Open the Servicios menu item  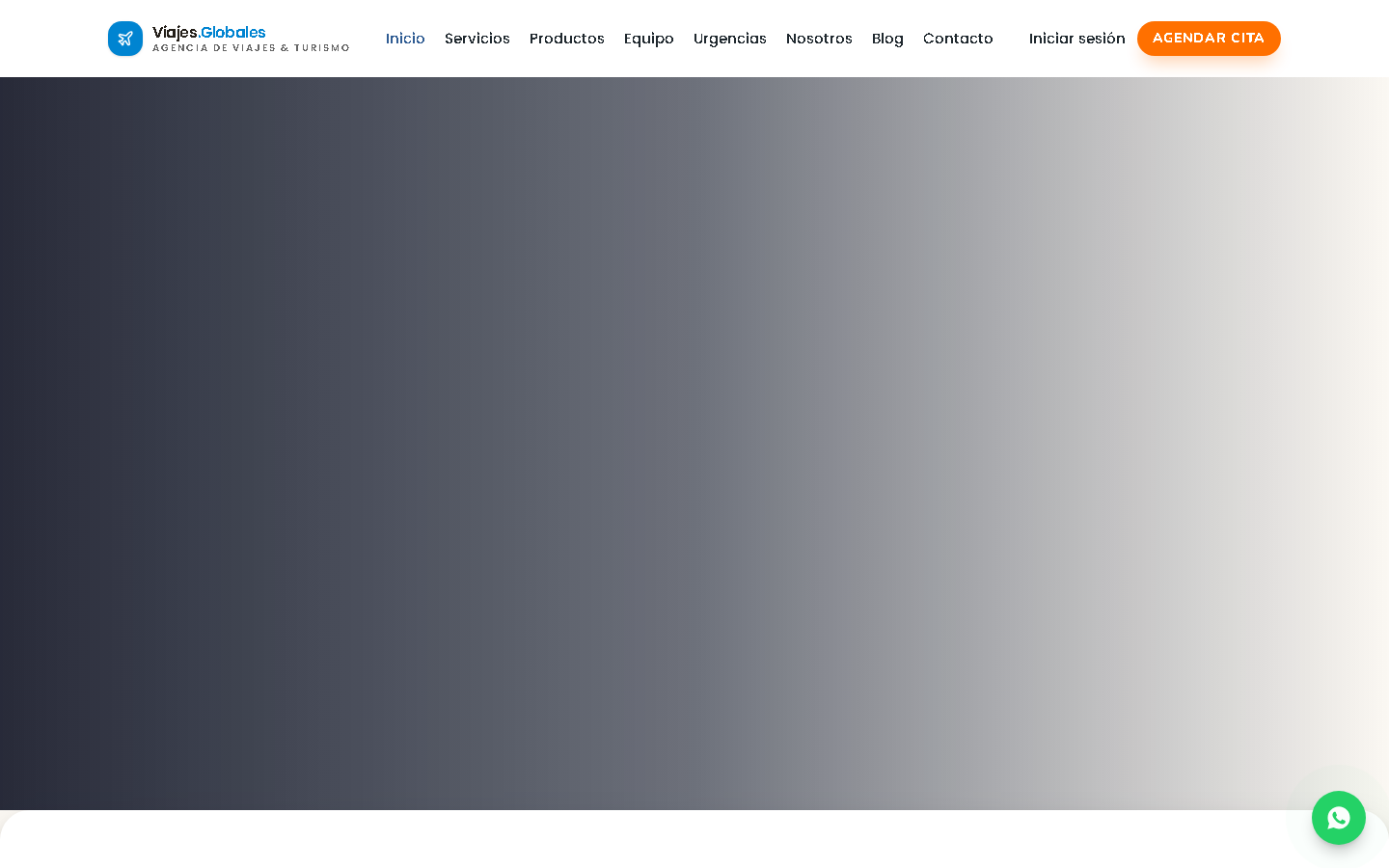tap(477, 39)
